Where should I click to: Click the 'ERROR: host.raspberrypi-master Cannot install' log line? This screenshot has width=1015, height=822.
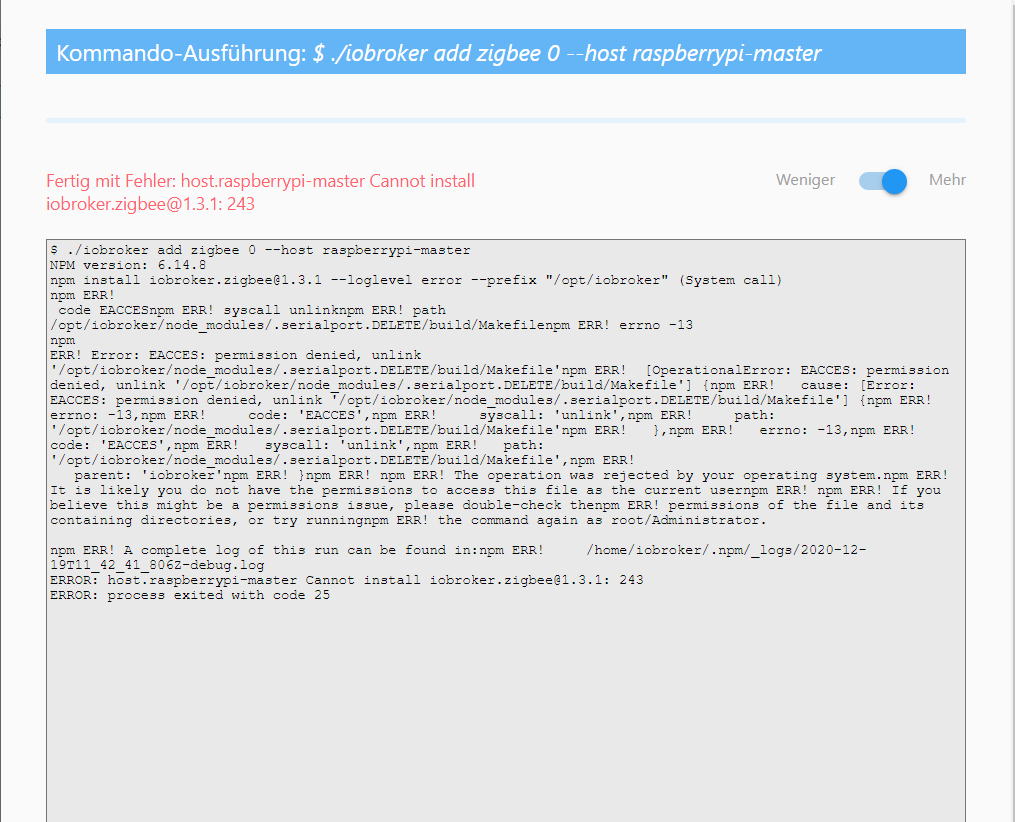(347, 580)
